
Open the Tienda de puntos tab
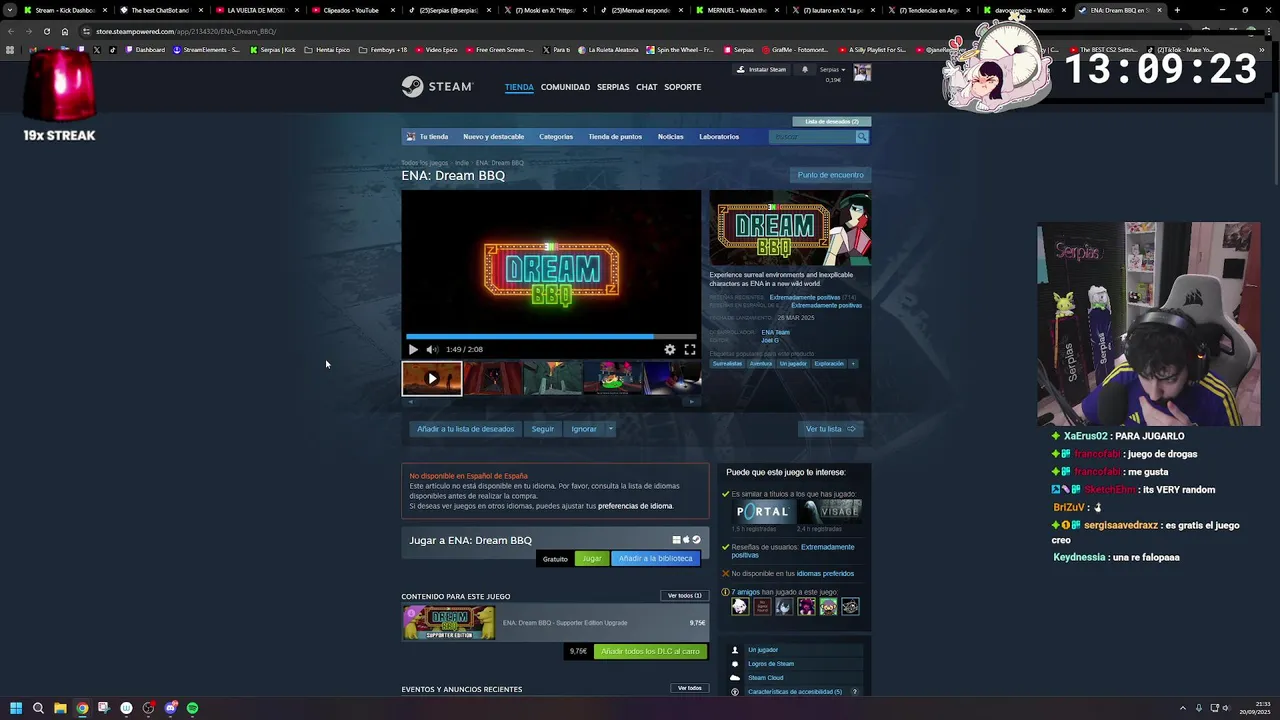[x=615, y=137]
